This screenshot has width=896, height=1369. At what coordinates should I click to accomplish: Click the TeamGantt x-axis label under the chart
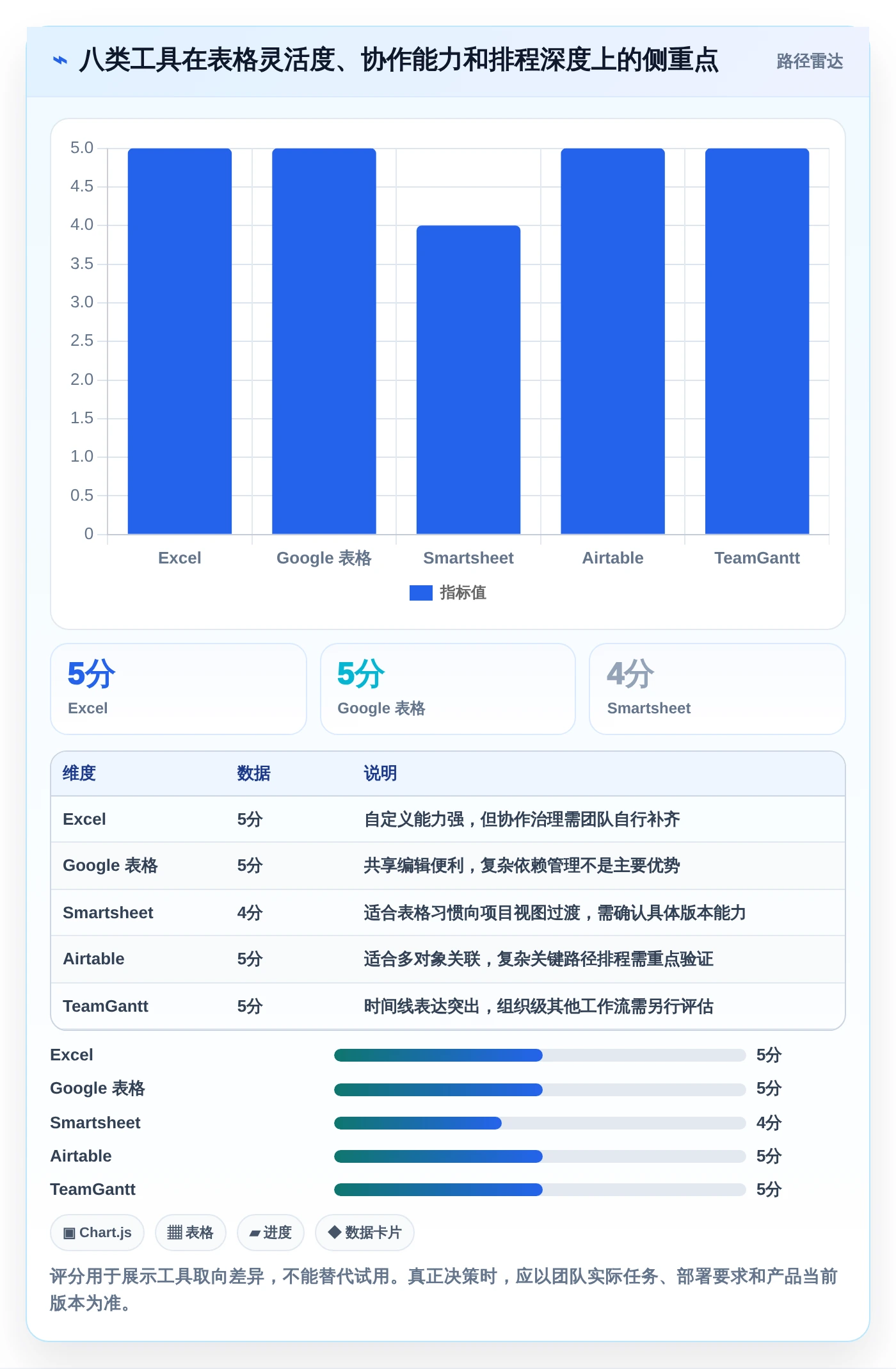click(757, 558)
